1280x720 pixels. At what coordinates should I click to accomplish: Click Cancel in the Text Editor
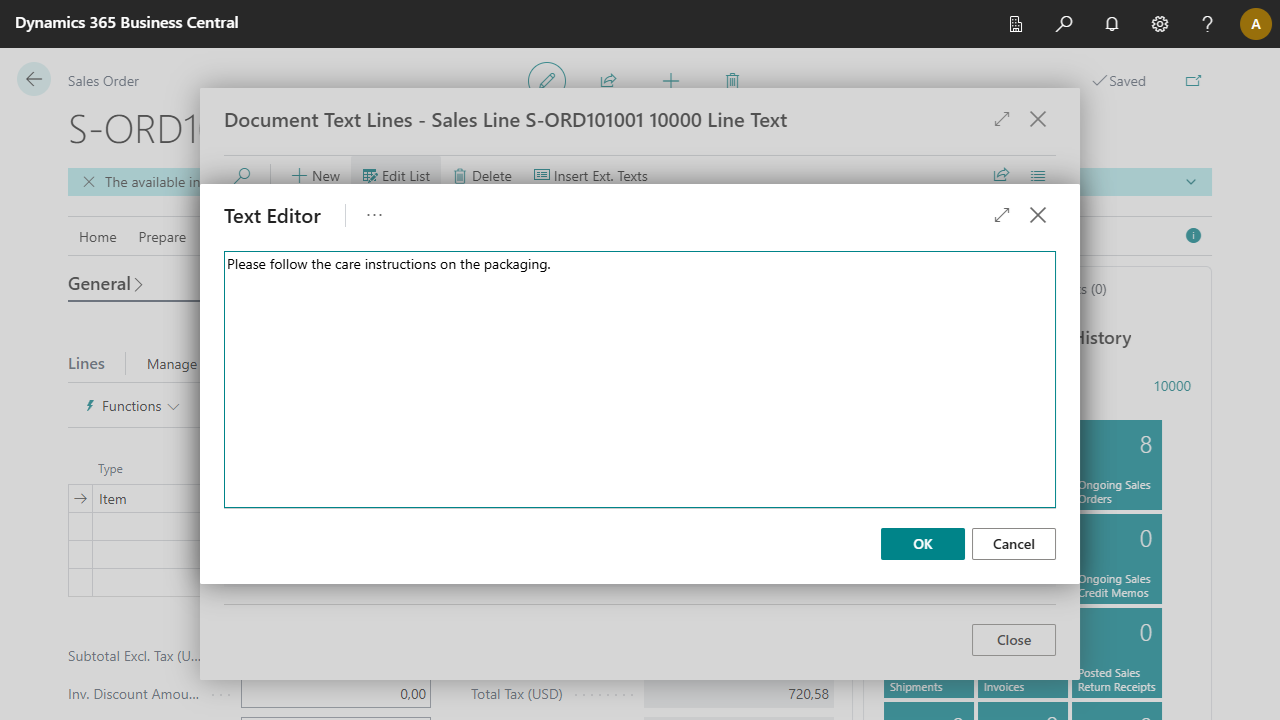1013,544
